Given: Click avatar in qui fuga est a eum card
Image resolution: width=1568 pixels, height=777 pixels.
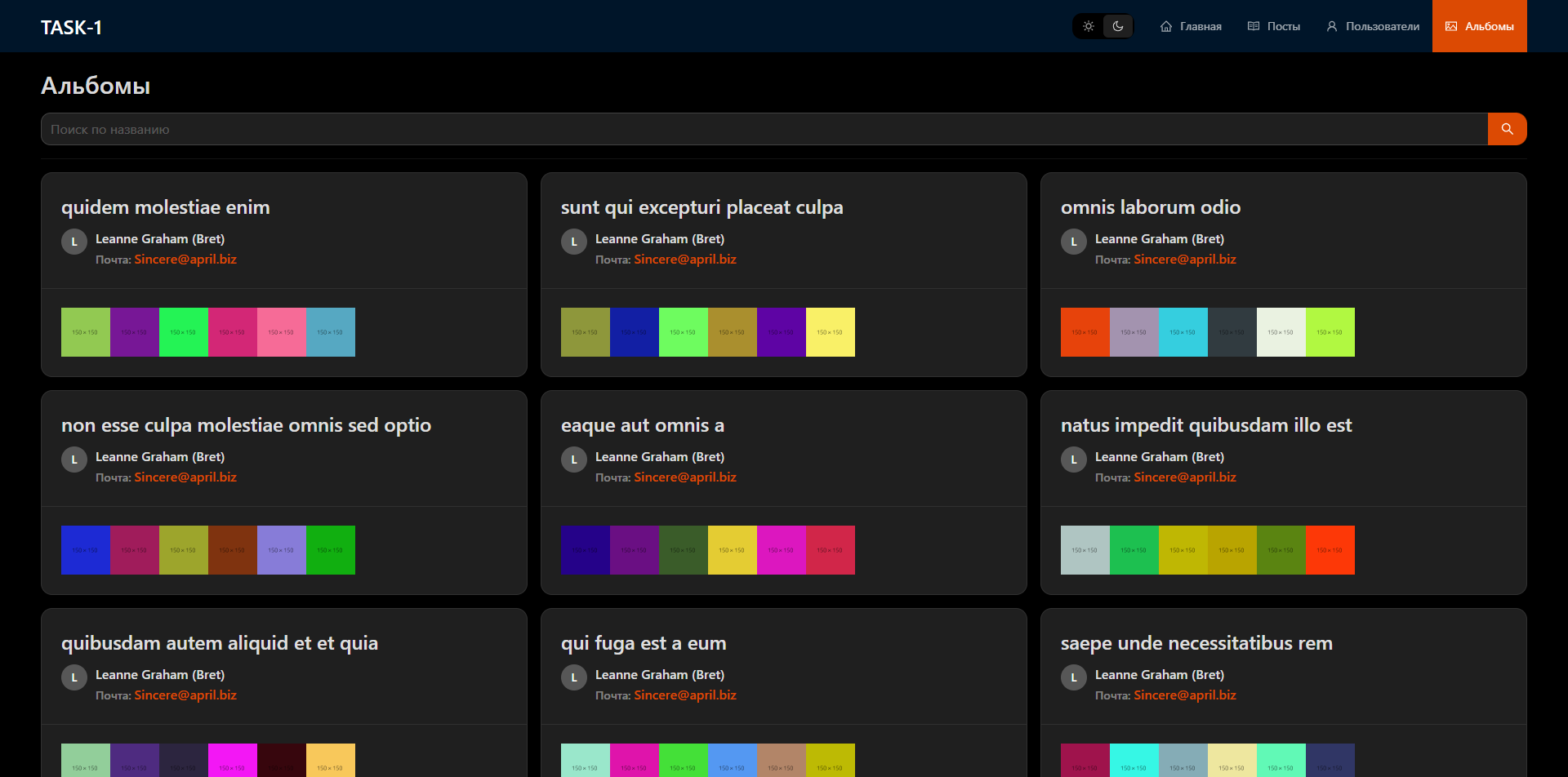Looking at the screenshot, I should (x=574, y=677).
